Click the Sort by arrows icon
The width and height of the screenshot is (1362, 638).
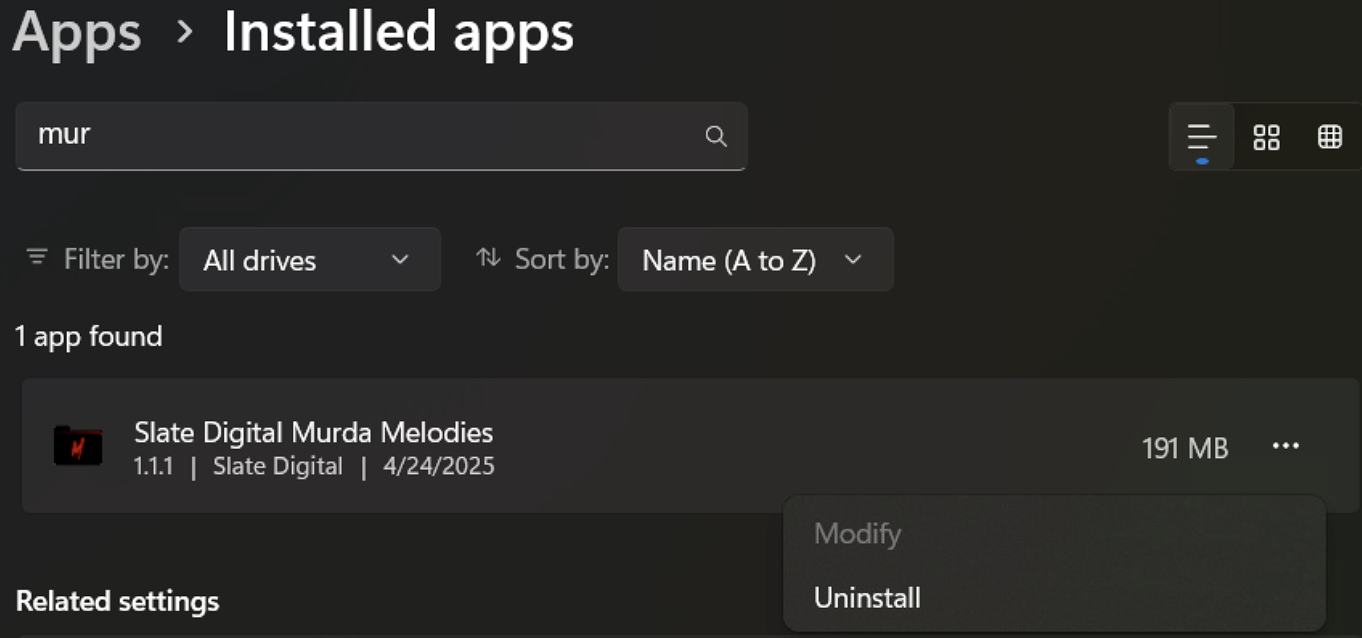click(x=488, y=258)
